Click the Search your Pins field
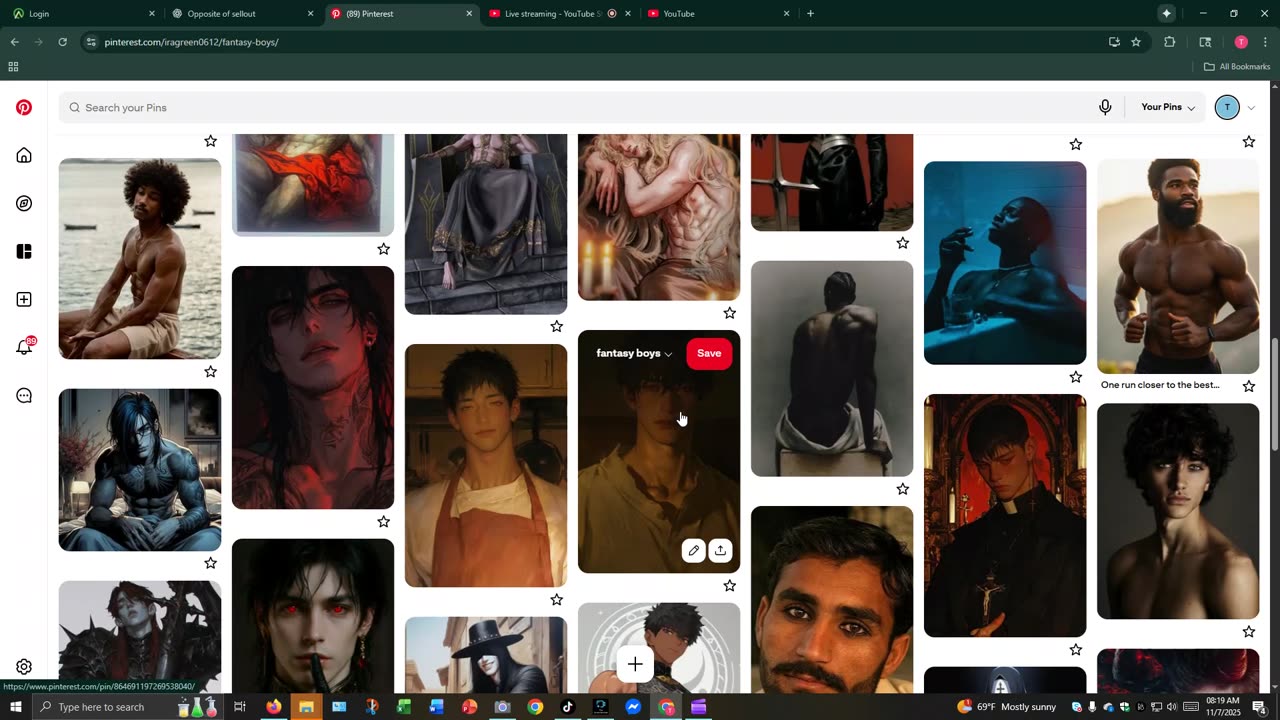Image resolution: width=1280 pixels, height=720 pixels. (578, 107)
